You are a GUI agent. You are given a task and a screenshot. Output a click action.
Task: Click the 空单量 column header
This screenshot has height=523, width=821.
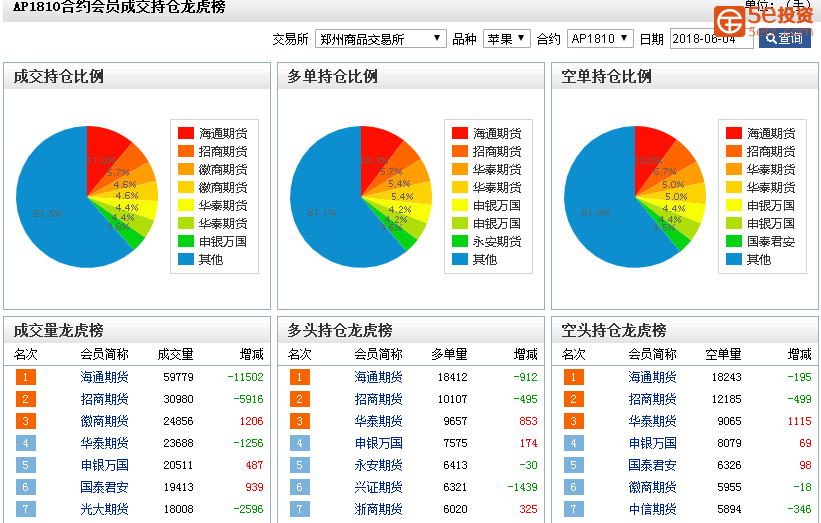723,354
